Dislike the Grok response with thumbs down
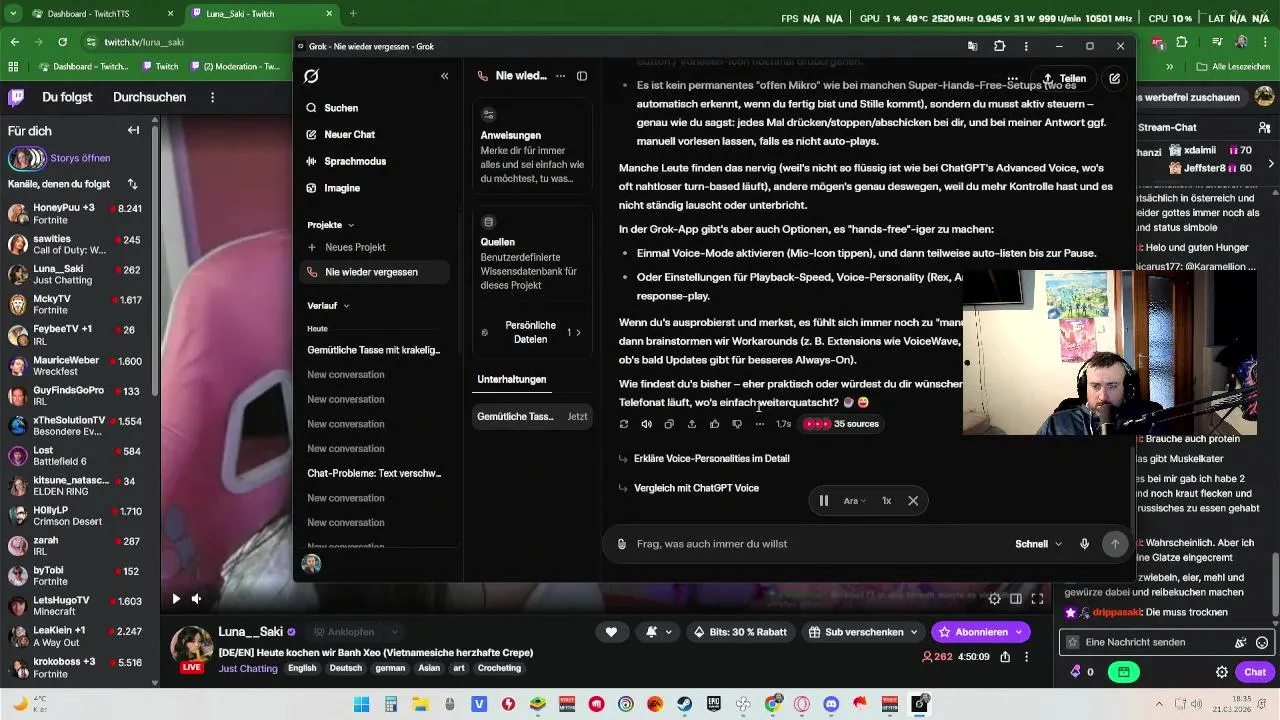Image resolution: width=1280 pixels, height=720 pixels. (x=737, y=424)
